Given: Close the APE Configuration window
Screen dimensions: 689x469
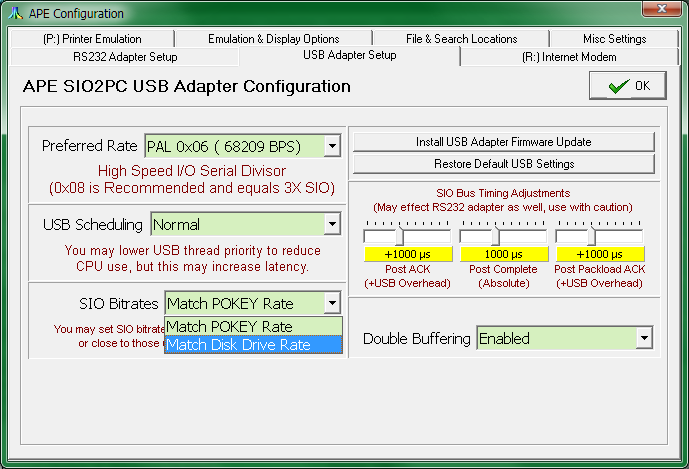Looking at the screenshot, I should (x=661, y=9).
